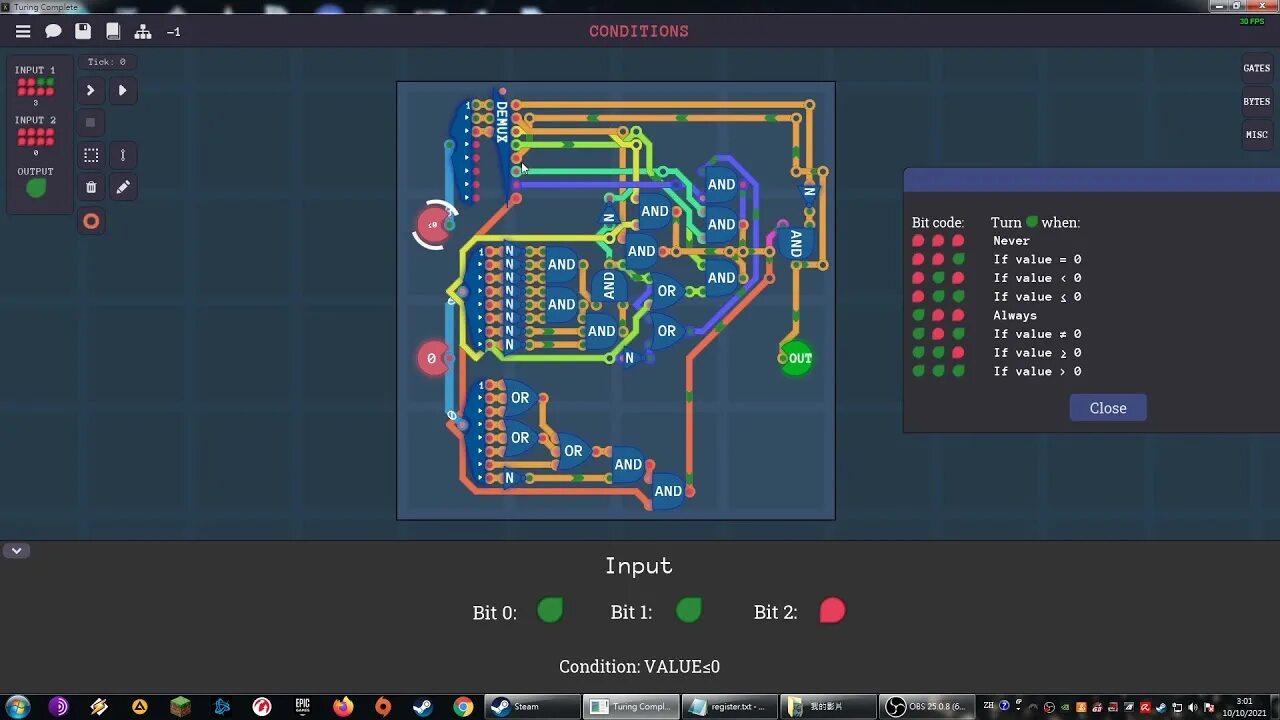1280x720 pixels.
Task: Open the manual book icon
Action: (113, 31)
